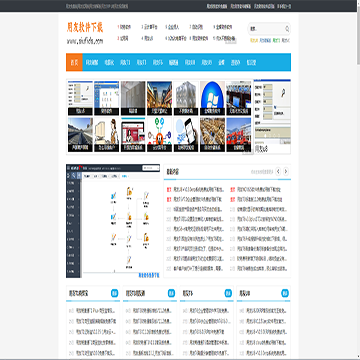Go to the next news page arrow
Screen dimensions: 360x360
286,172
